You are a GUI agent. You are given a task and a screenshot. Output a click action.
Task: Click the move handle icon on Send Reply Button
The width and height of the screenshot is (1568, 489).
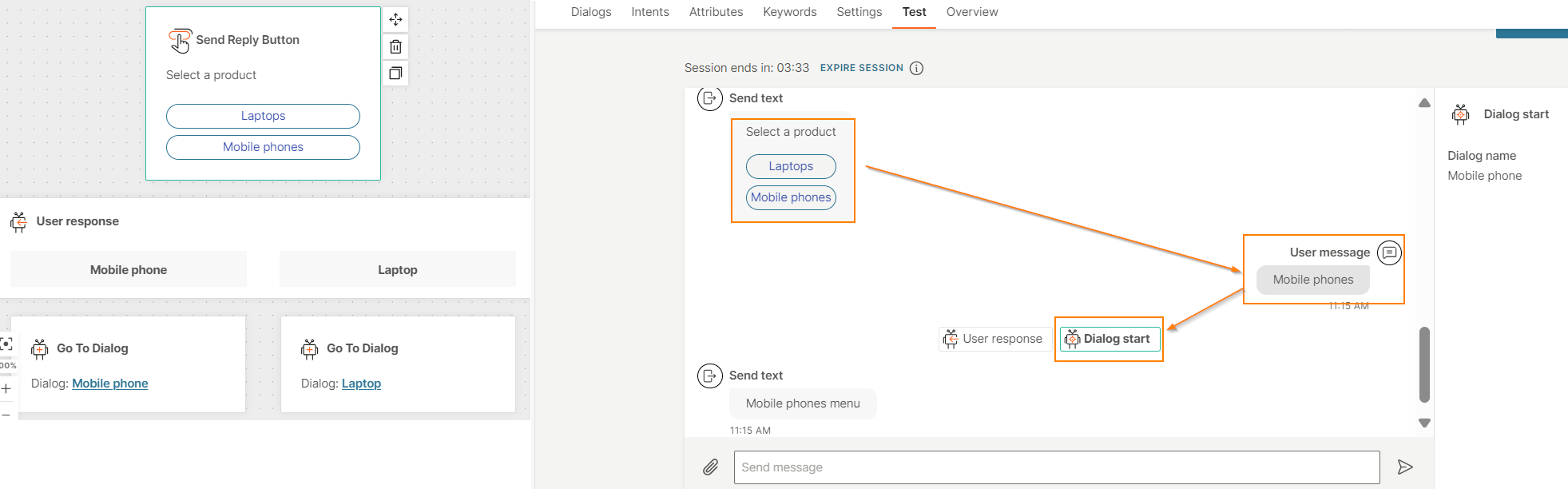point(395,19)
